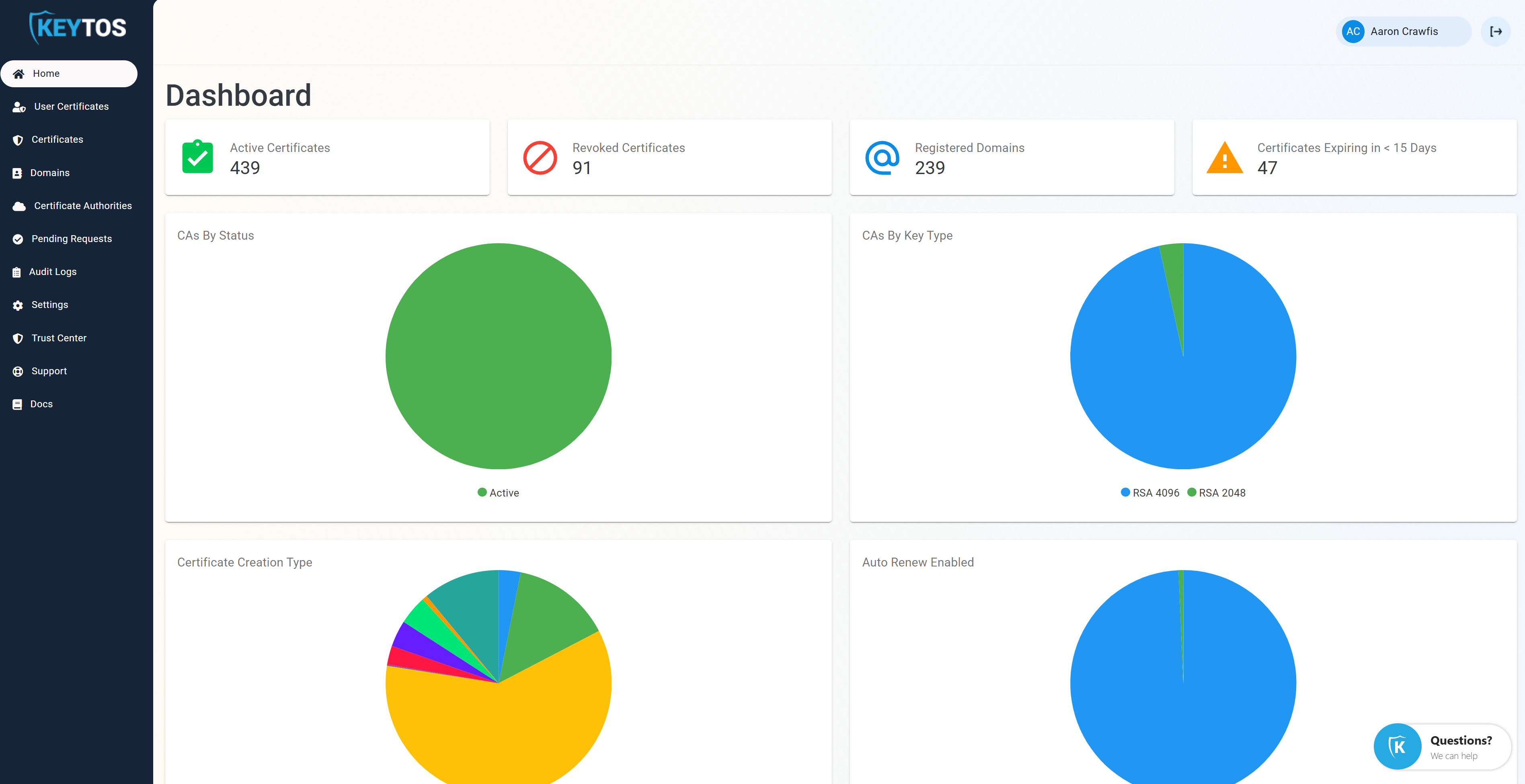Open the Docs link in sidebar
Screen dimensions: 1525x784
pos(41,404)
